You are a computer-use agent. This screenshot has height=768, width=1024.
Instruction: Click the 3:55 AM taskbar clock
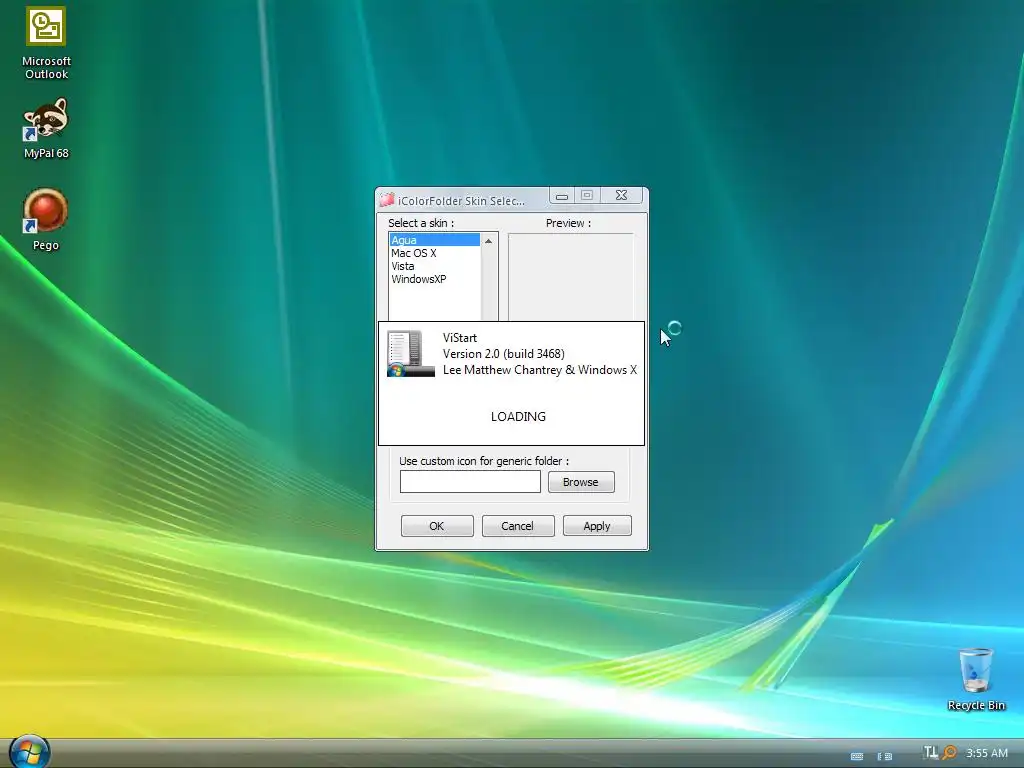point(987,753)
